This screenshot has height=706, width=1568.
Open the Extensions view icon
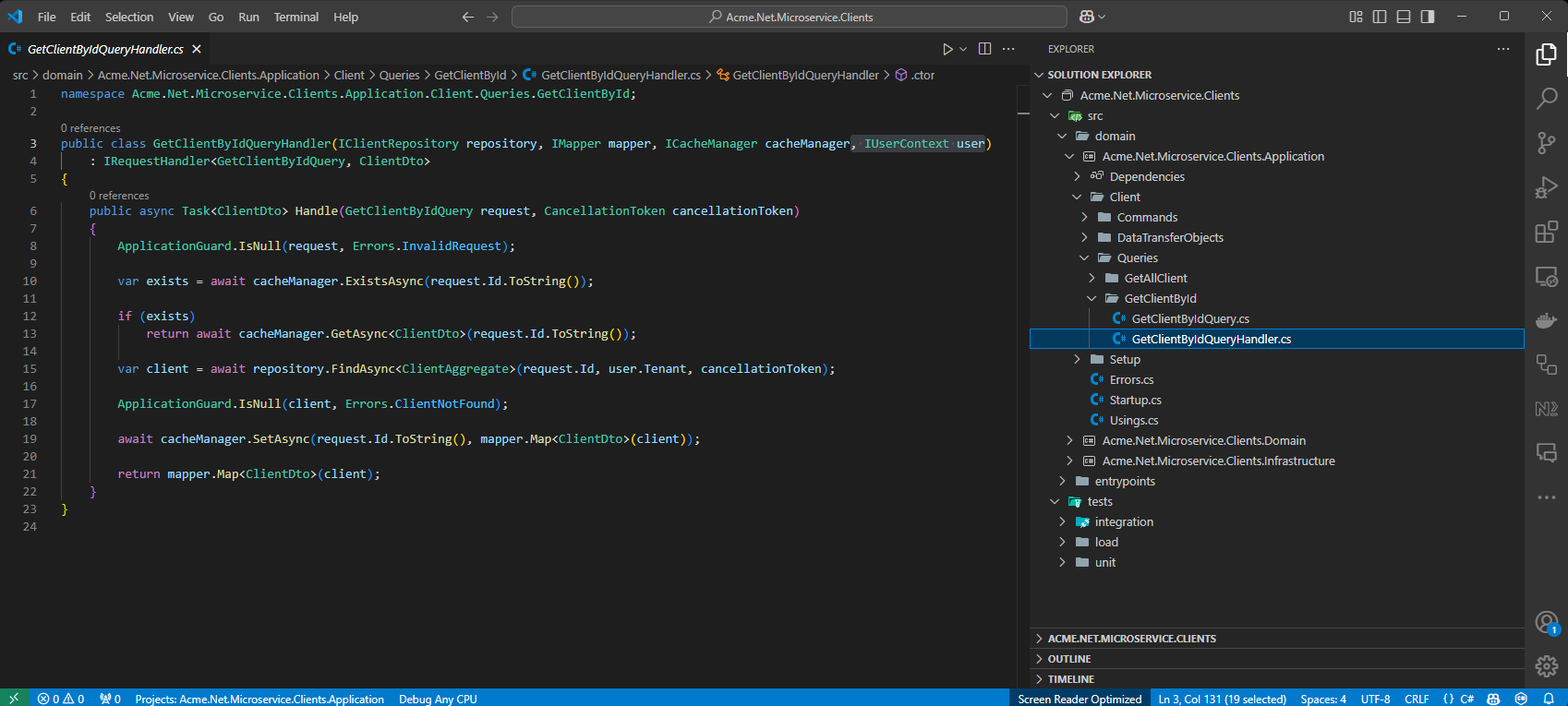pyautogui.click(x=1546, y=232)
